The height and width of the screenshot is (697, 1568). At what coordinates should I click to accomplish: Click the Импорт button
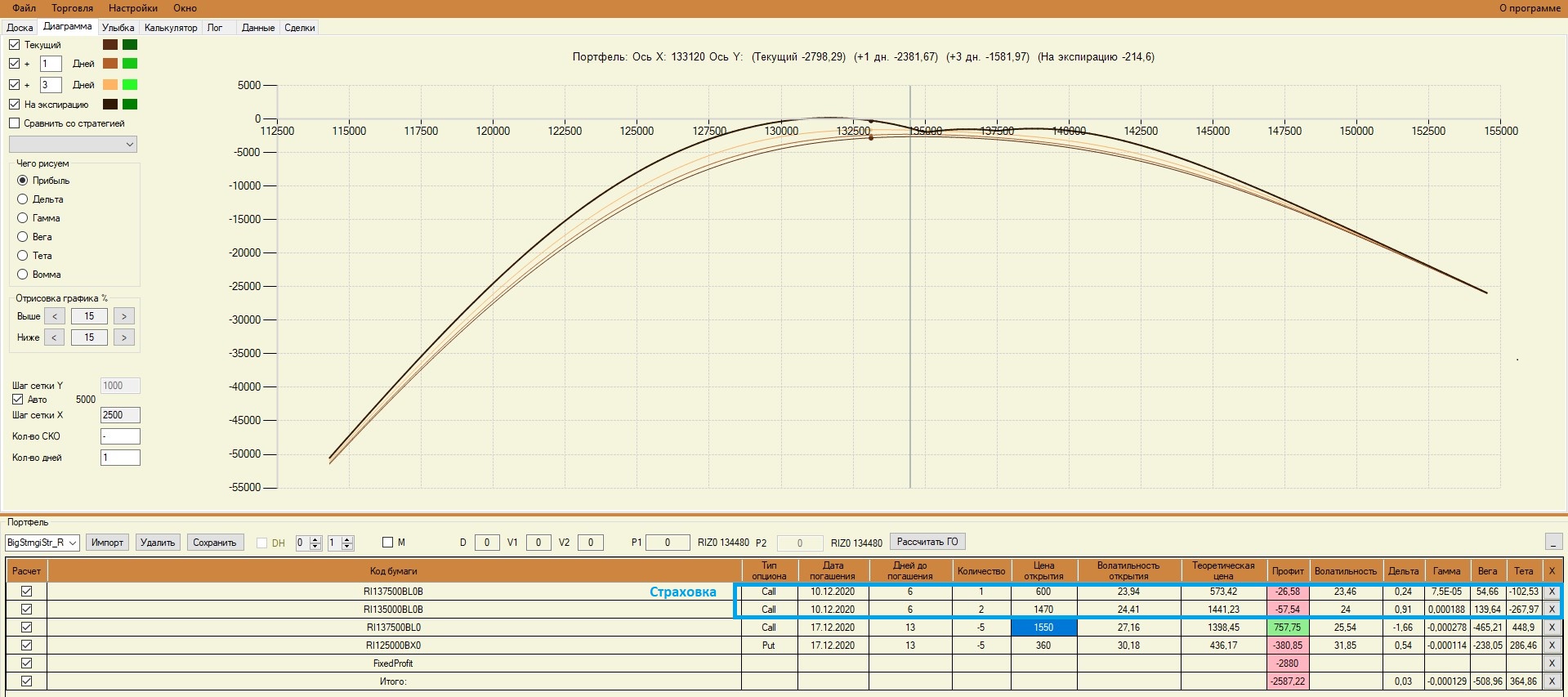pyautogui.click(x=107, y=543)
